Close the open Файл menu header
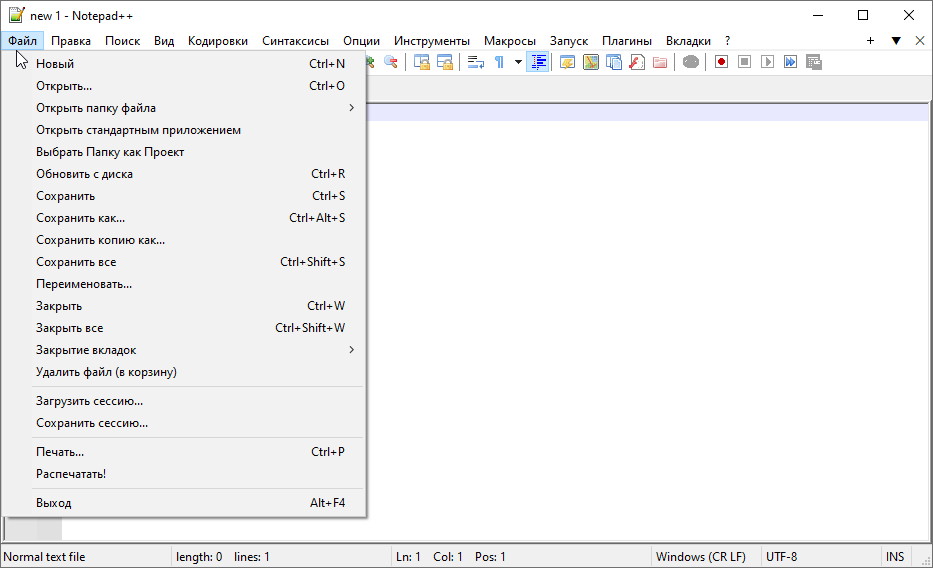 coord(23,40)
